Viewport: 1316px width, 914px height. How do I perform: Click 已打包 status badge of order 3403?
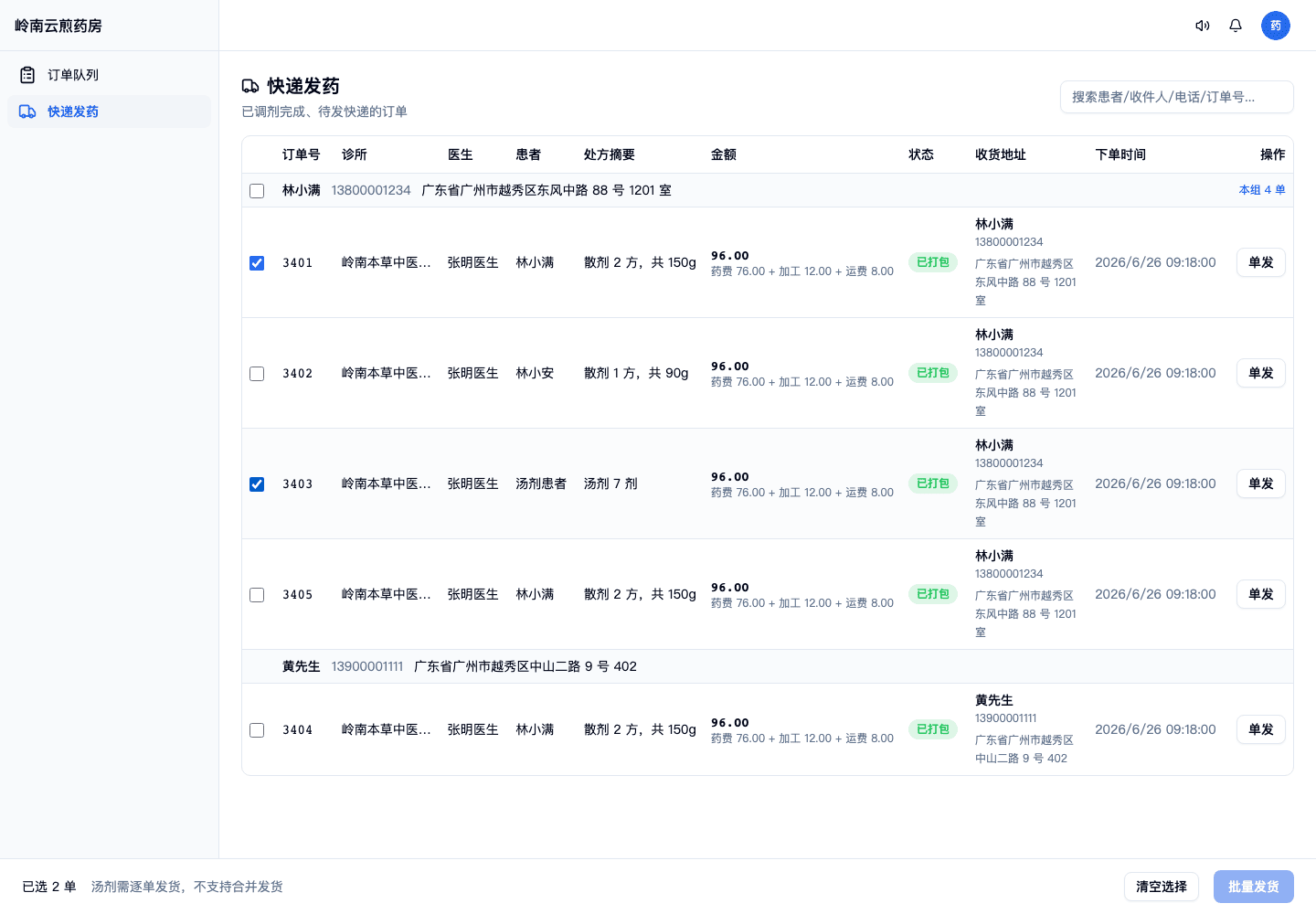coord(933,484)
